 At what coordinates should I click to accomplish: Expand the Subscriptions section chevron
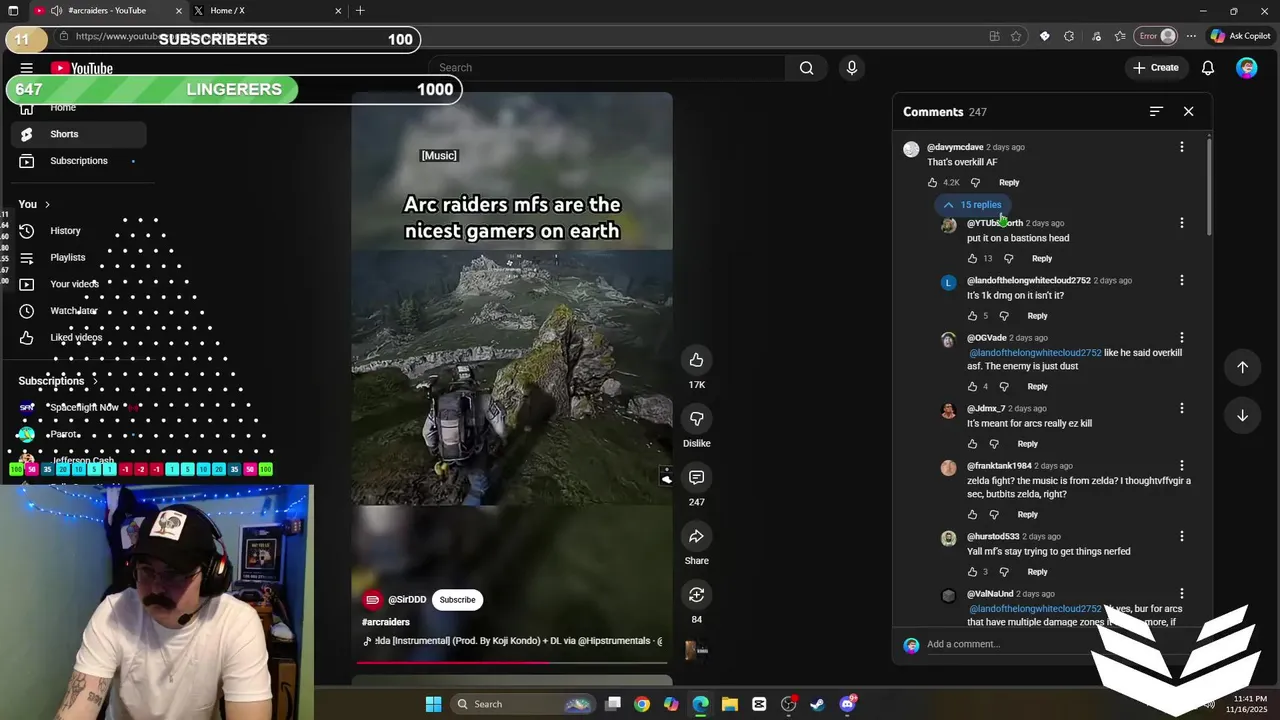(95, 381)
